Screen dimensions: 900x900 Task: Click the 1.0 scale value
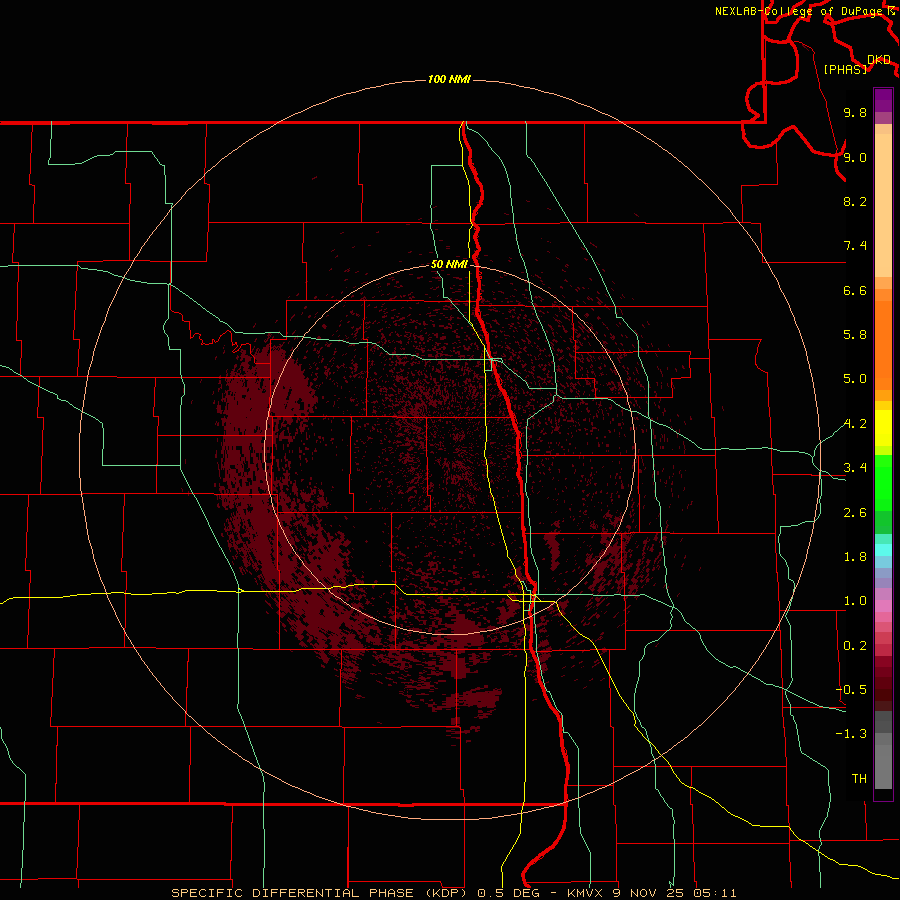pyautogui.click(x=855, y=601)
